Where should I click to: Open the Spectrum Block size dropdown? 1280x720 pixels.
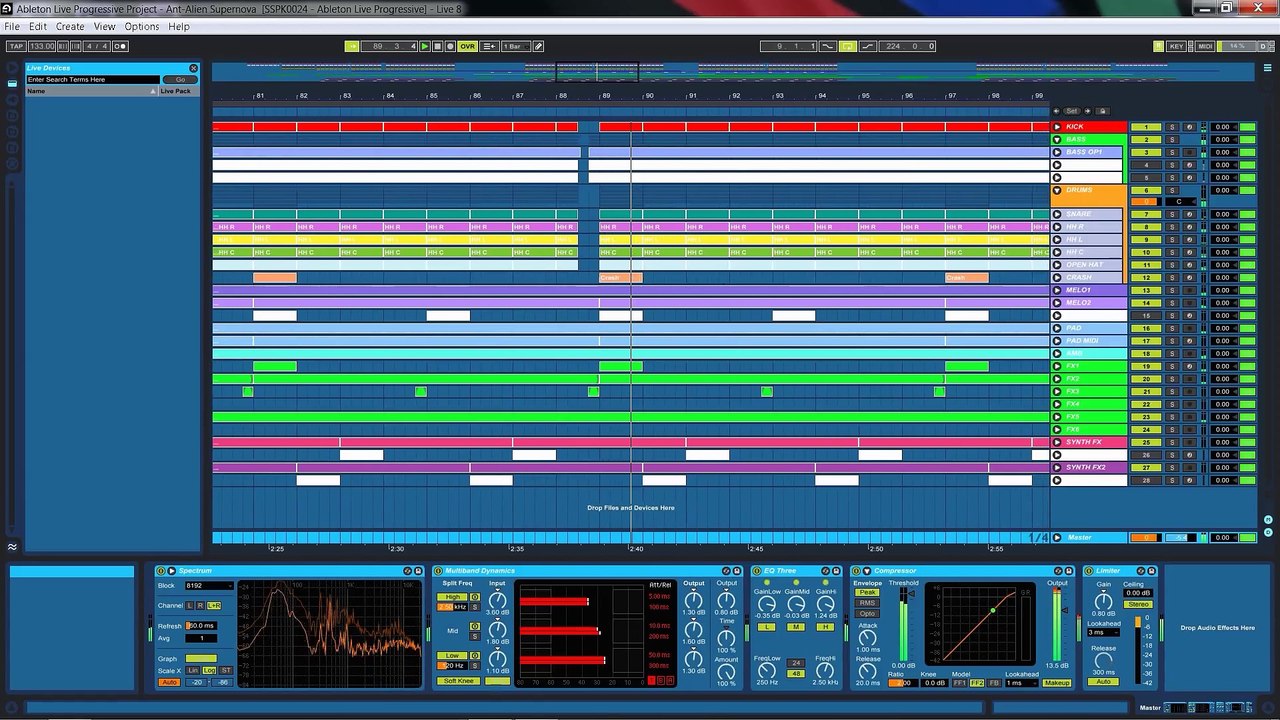[x=209, y=586]
